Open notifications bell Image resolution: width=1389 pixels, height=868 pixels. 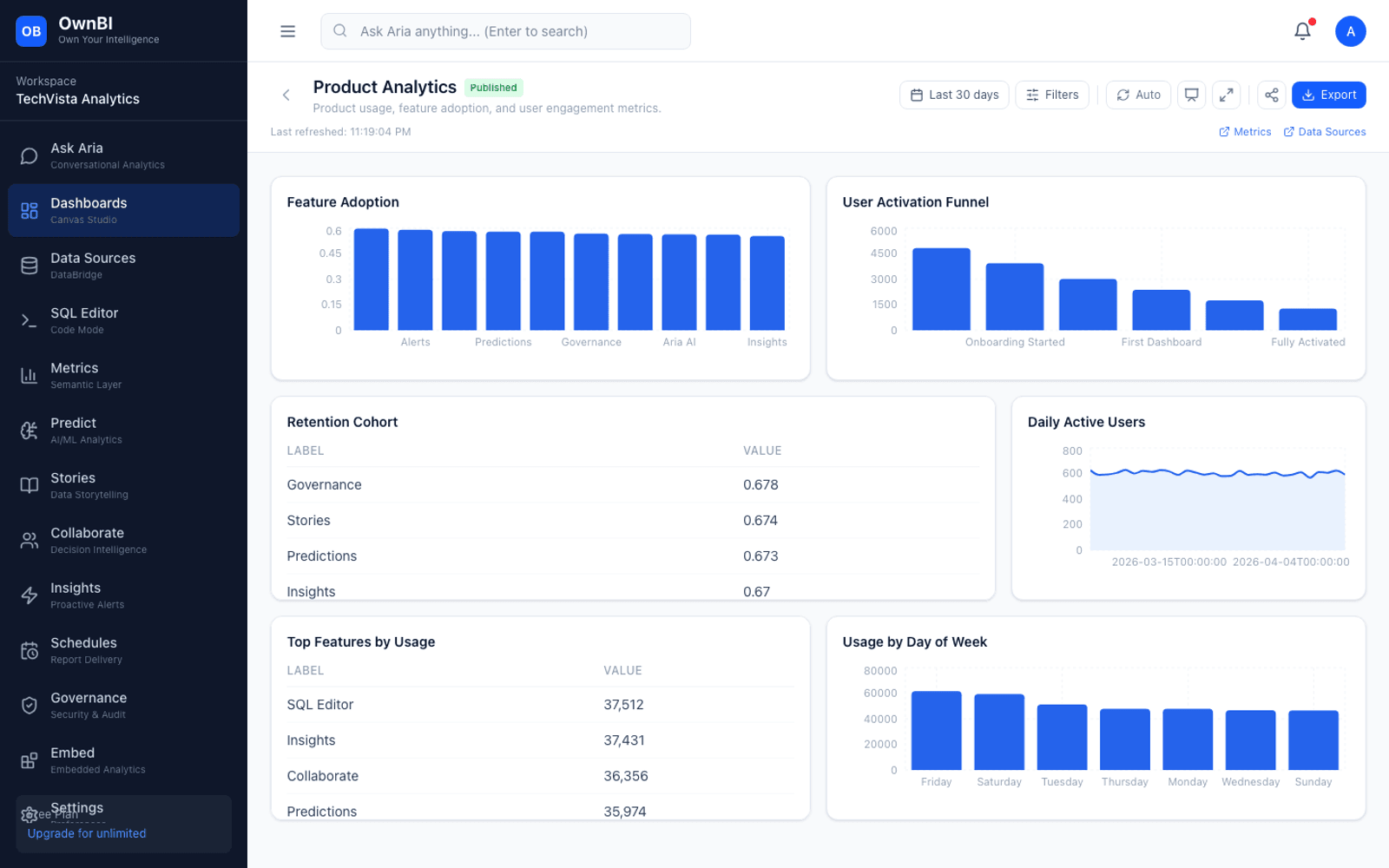click(1302, 31)
